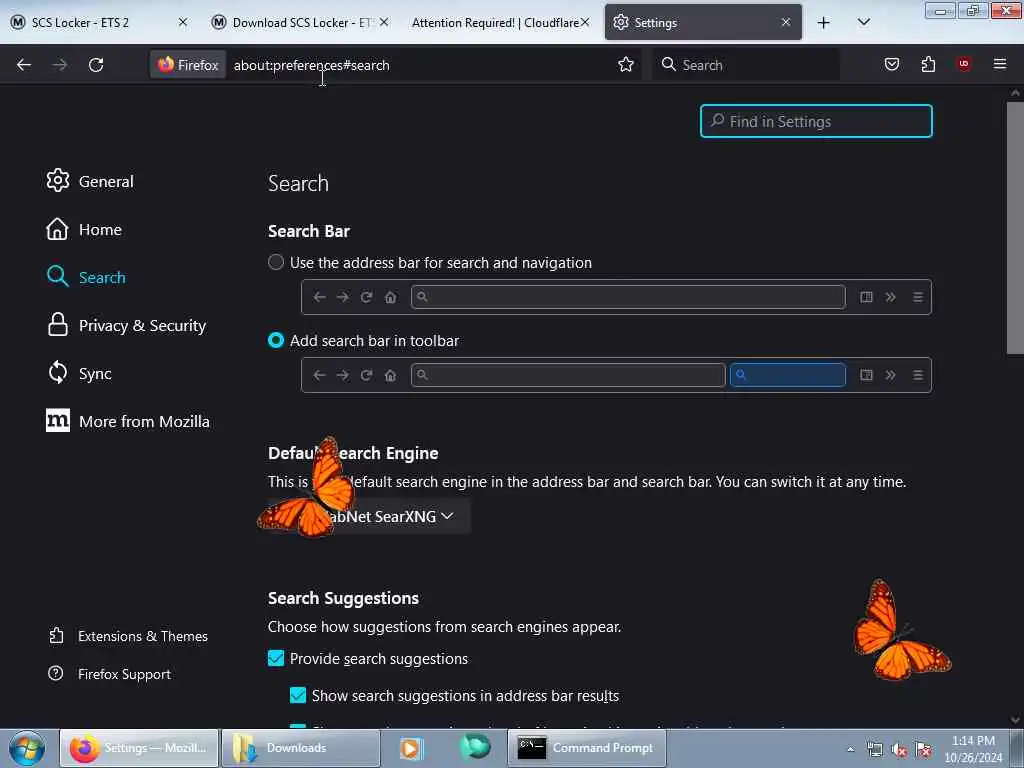The image size is (1024, 768).
Task: Show hidden system tray icons
Action: (850, 750)
